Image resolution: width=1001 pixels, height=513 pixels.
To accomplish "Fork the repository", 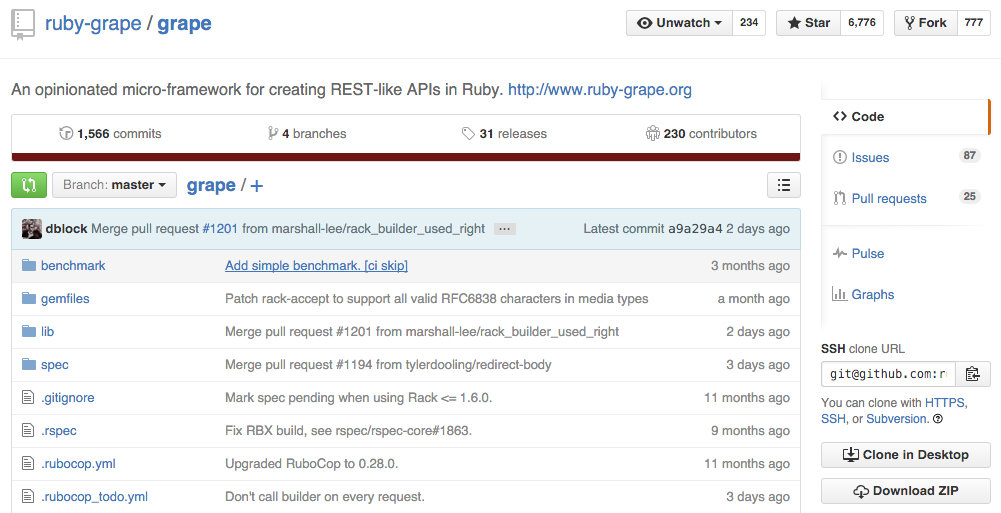I will (x=925, y=23).
